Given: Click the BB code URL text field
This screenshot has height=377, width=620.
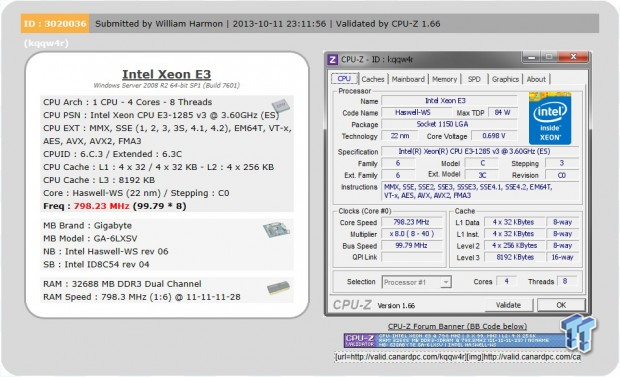Looking at the screenshot, I should [x=458, y=357].
